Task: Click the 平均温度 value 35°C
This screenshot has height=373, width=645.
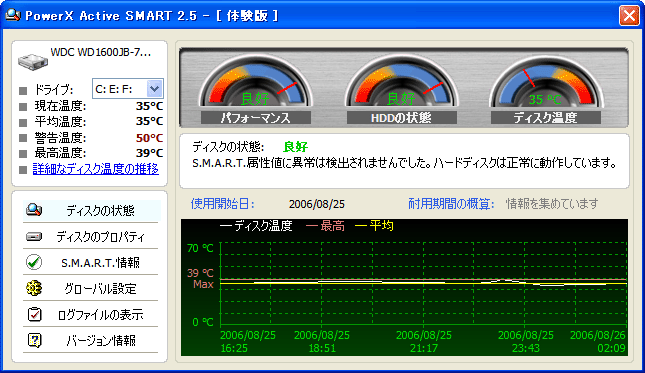Action: [149, 121]
